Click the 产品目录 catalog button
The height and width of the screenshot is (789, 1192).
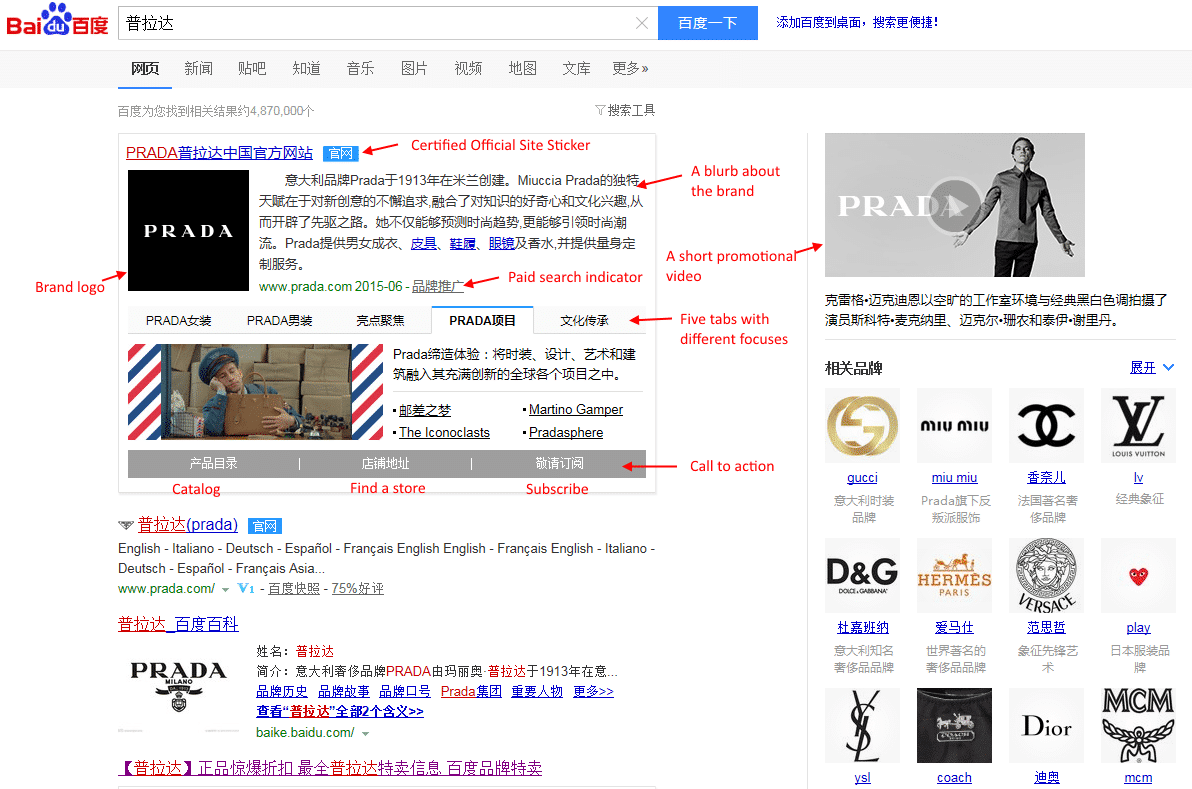(214, 464)
